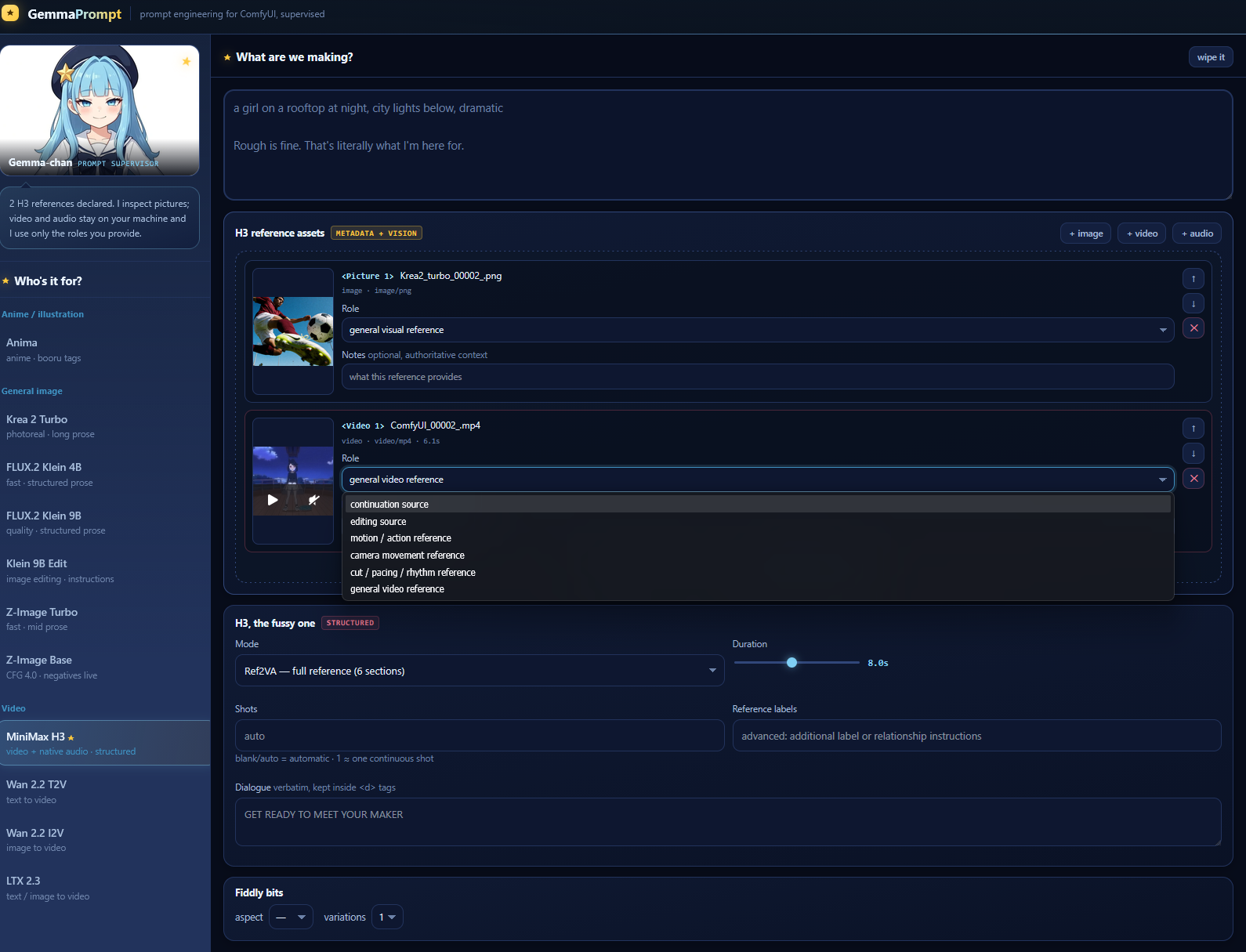1246x952 pixels.
Task: Choose 'camera movement reference' role option
Action: 758,556
